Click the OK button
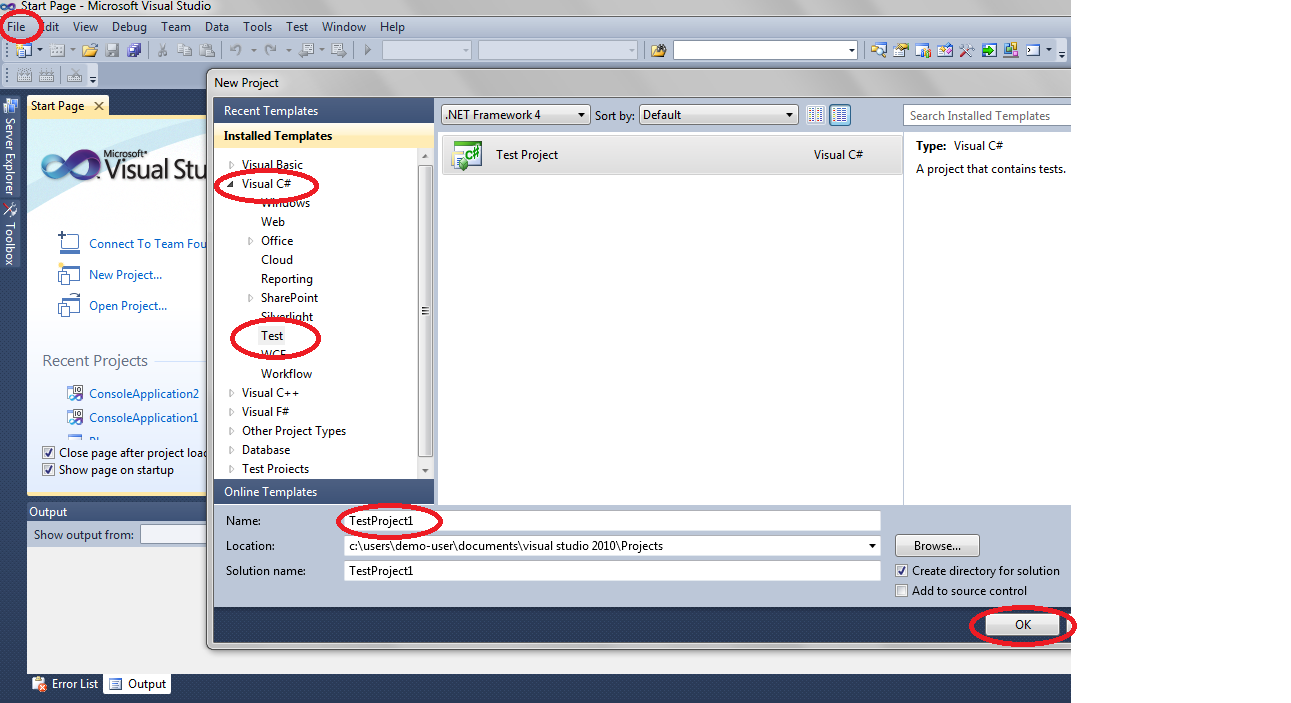Viewport: 1291px width, 703px height. (1022, 625)
